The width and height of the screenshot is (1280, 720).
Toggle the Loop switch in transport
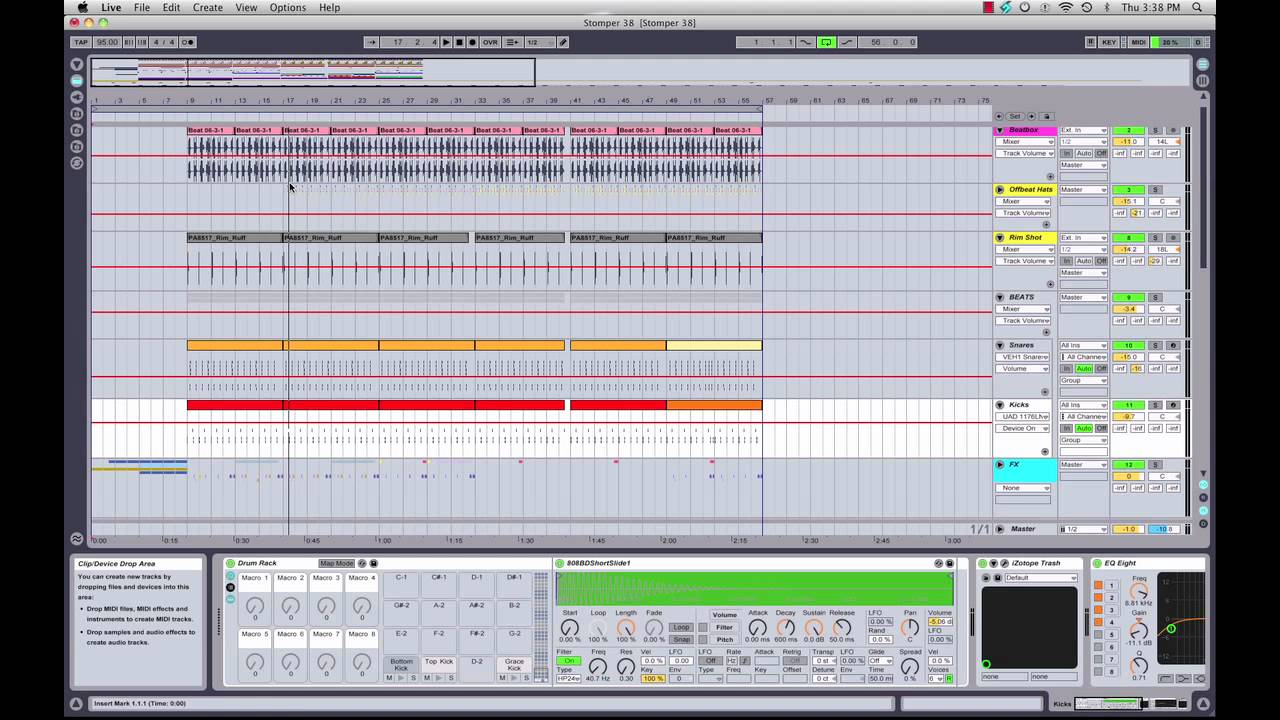pyautogui.click(x=826, y=42)
